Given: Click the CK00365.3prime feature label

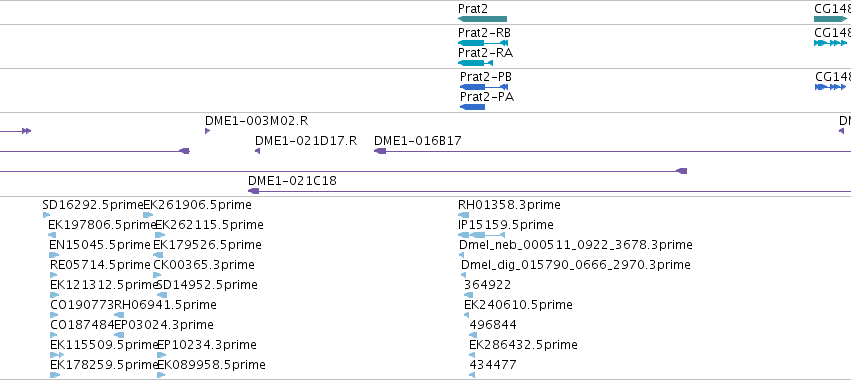Looking at the screenshot, I should coord(204,265).
